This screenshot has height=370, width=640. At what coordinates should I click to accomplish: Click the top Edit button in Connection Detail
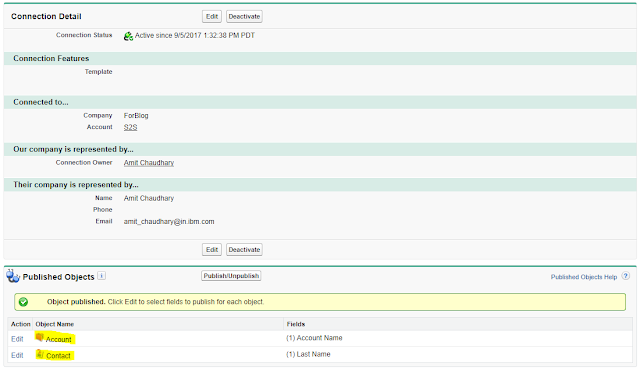(211, 16)
